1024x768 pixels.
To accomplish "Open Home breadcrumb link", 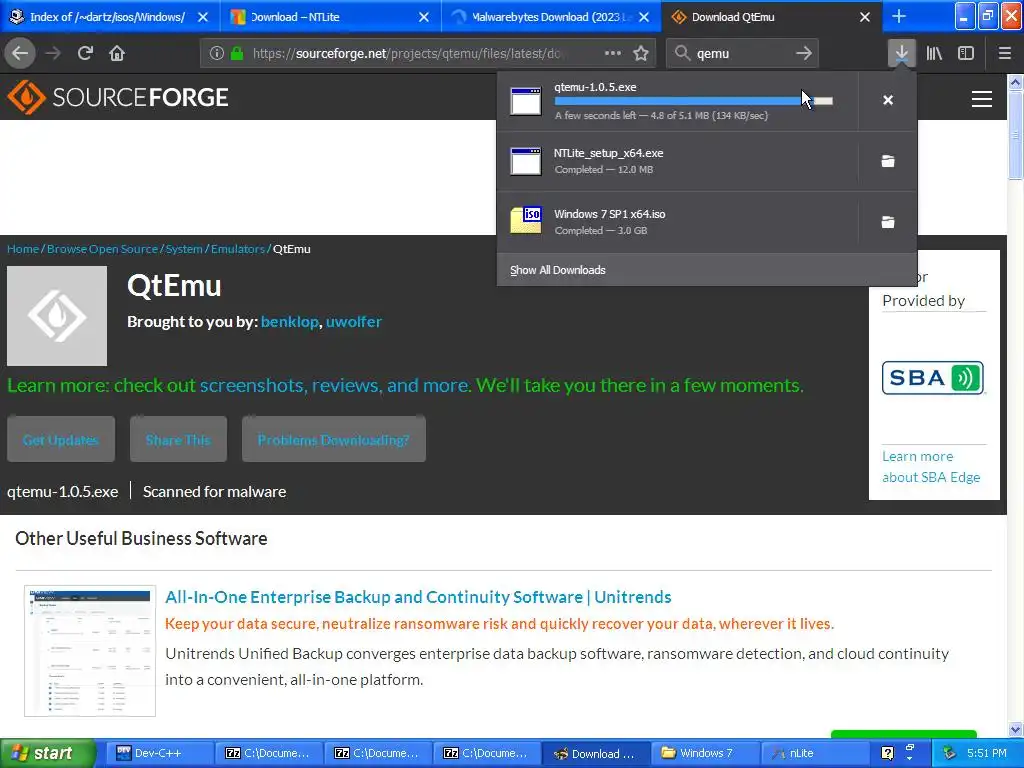I will point(23,249).
